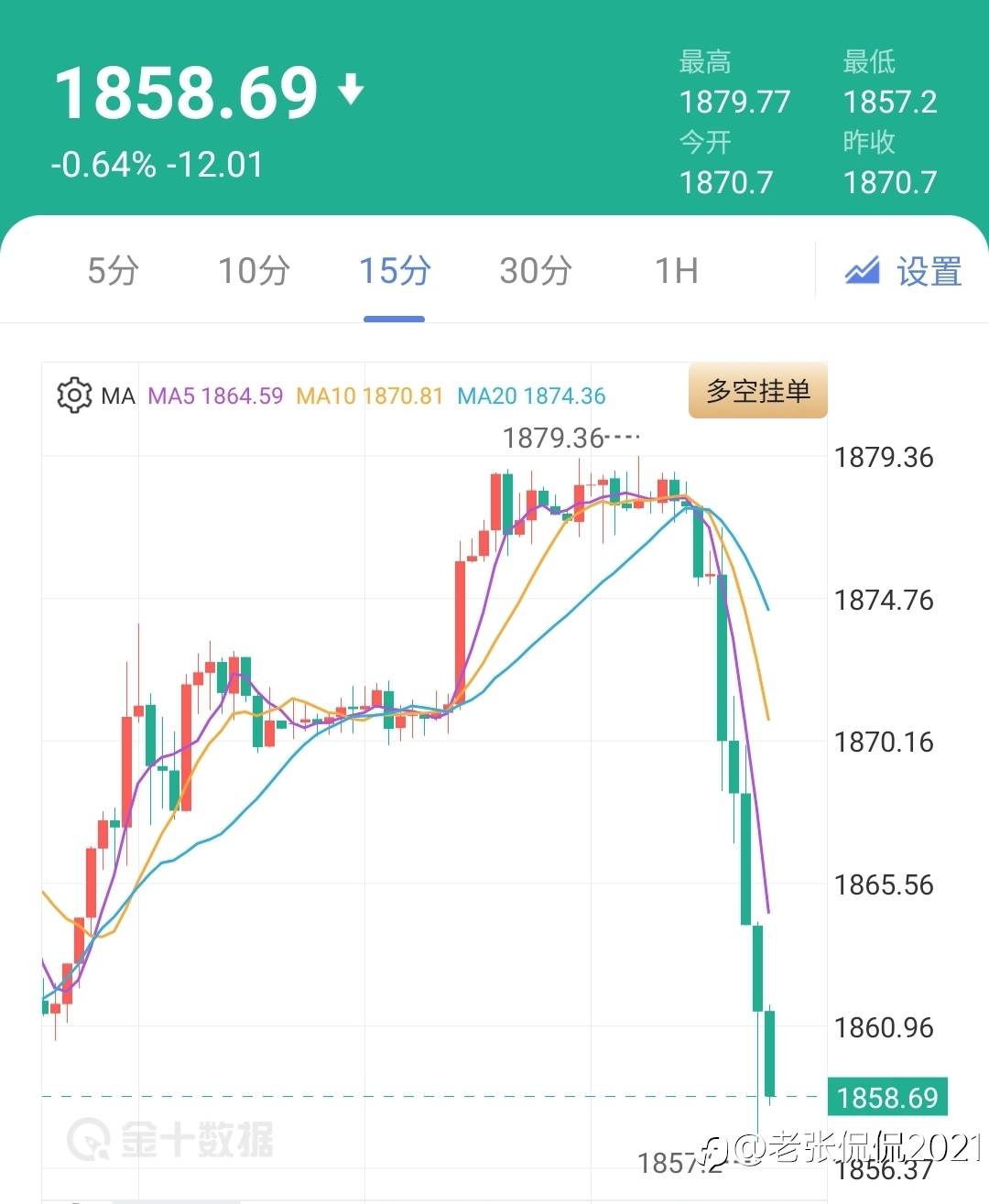Image resolution: width=989 pixels, height=1204 pixels.
Task: Switch to the 5分 timeframe tab
Action: (x=113, y=271)
